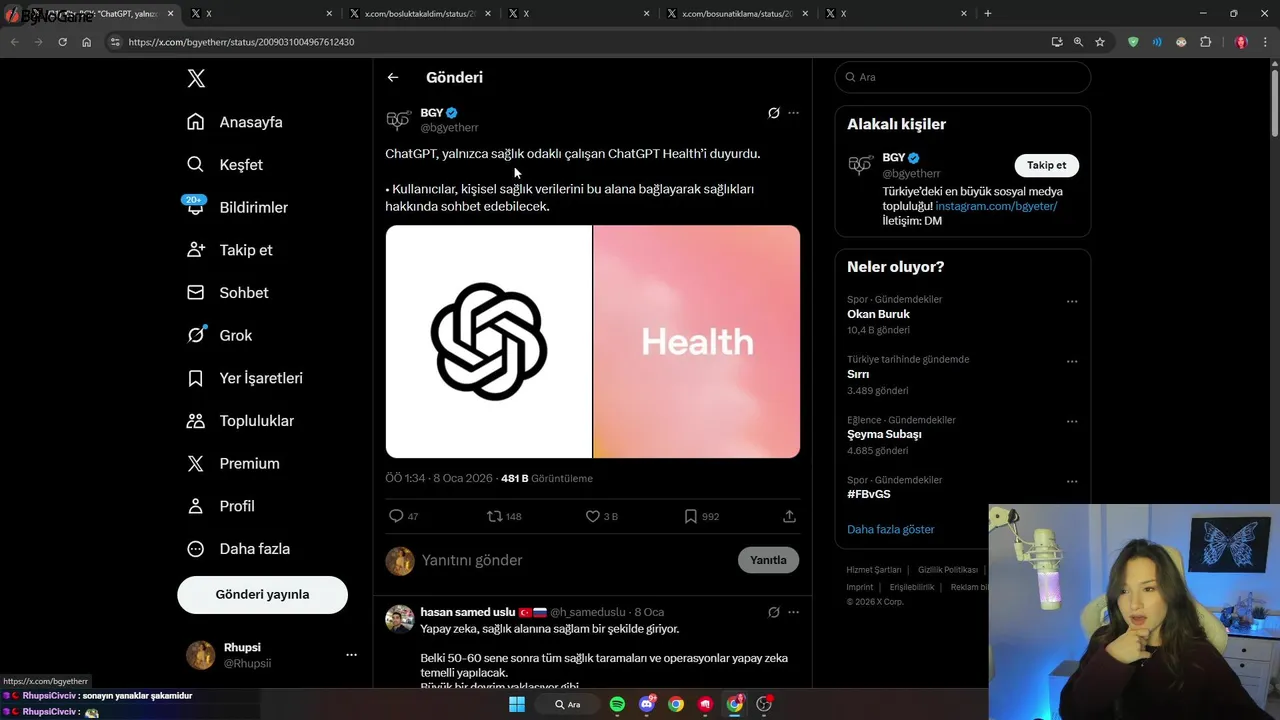Screen dimensions: 1280x720
Task: Click the X logo in sidebar
Action: coord(196,79)
